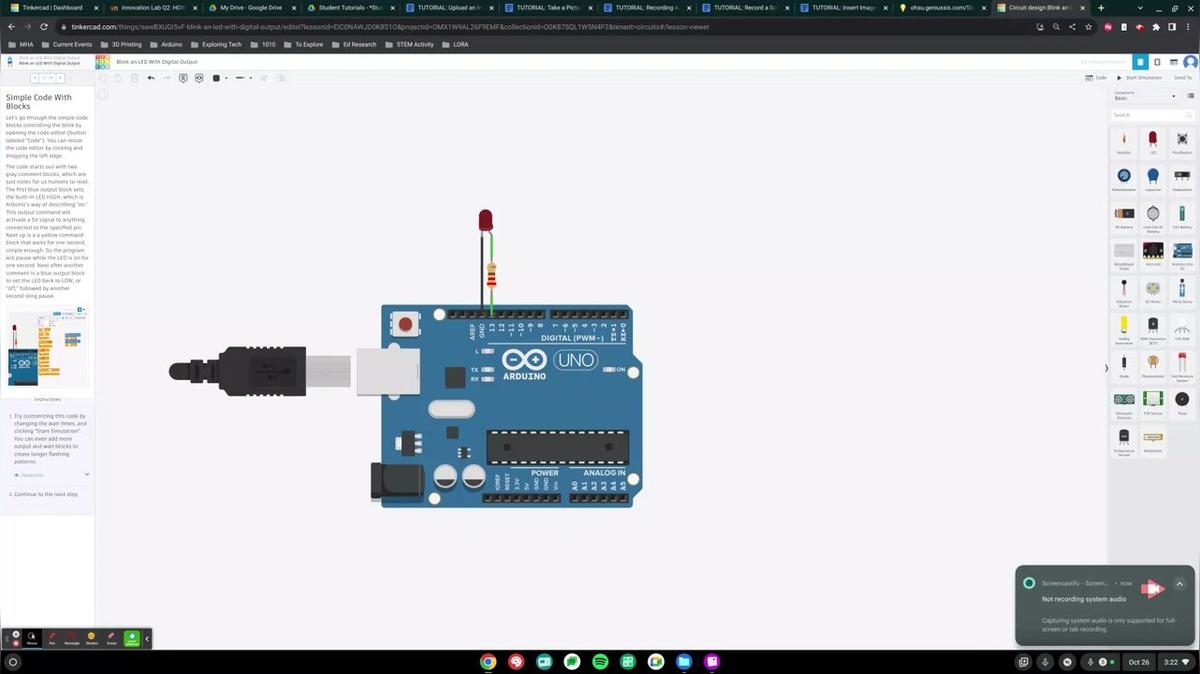Open the Components Basic dropdown
The height and width of the screenshot is (674, 1200).
(x=1145, y=96)
